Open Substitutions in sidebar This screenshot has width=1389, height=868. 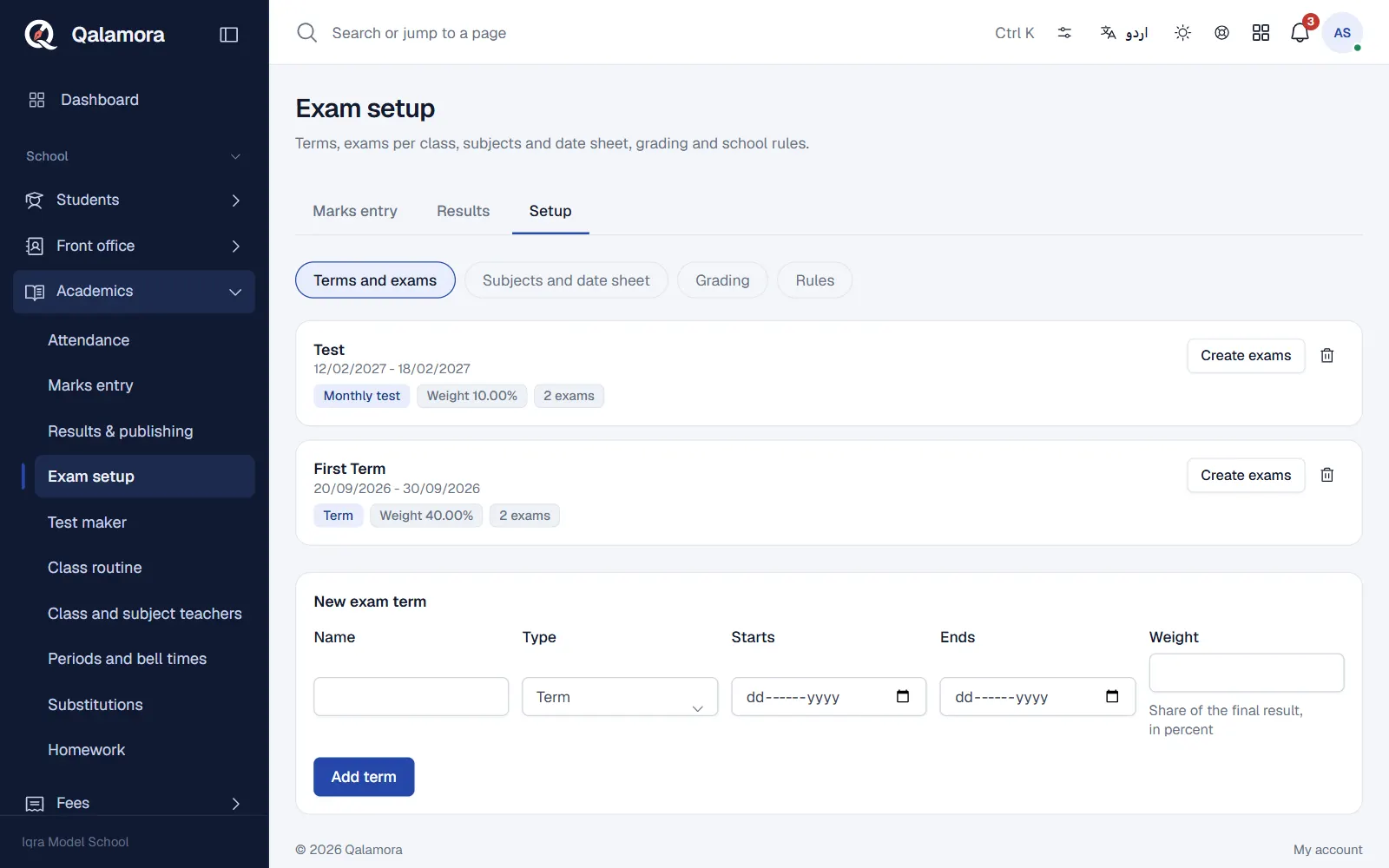coord(145,705)
